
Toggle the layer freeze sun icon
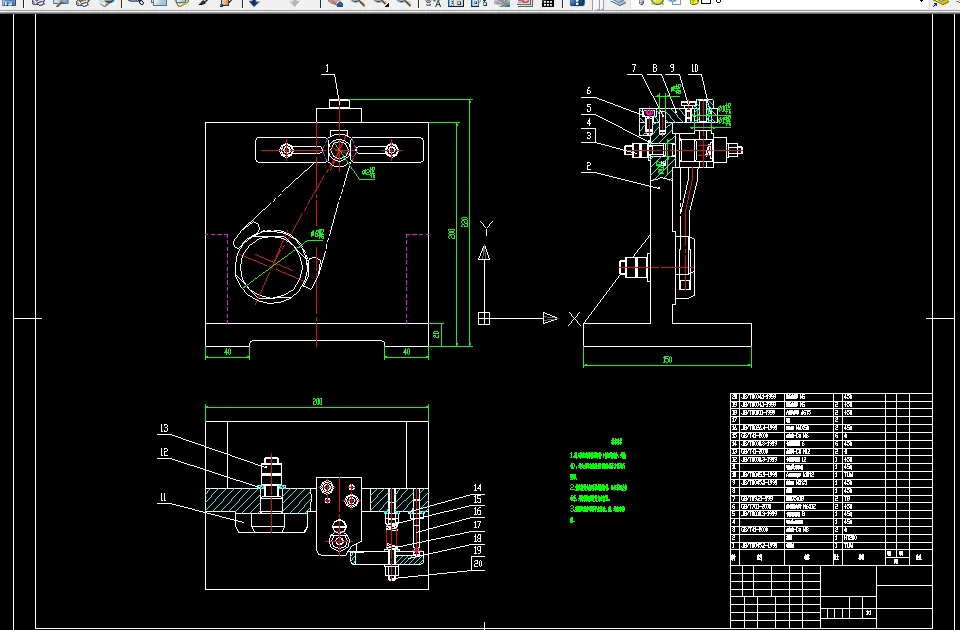[658, 2]
